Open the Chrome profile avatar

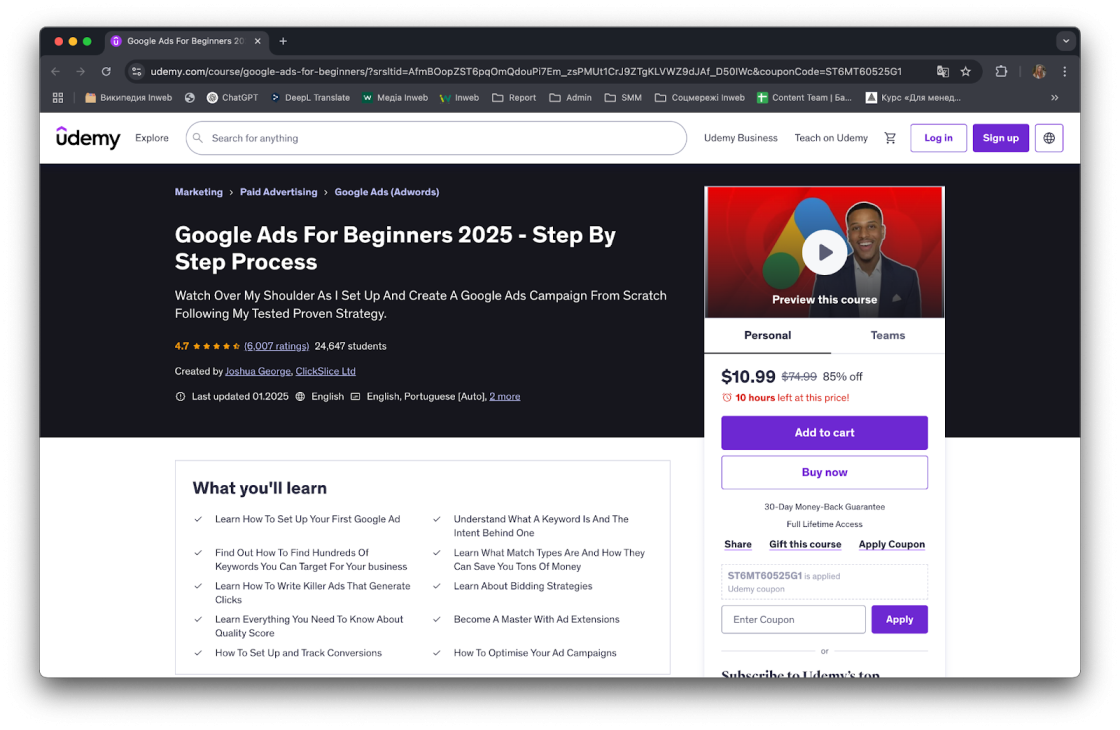pos(1039,71)
